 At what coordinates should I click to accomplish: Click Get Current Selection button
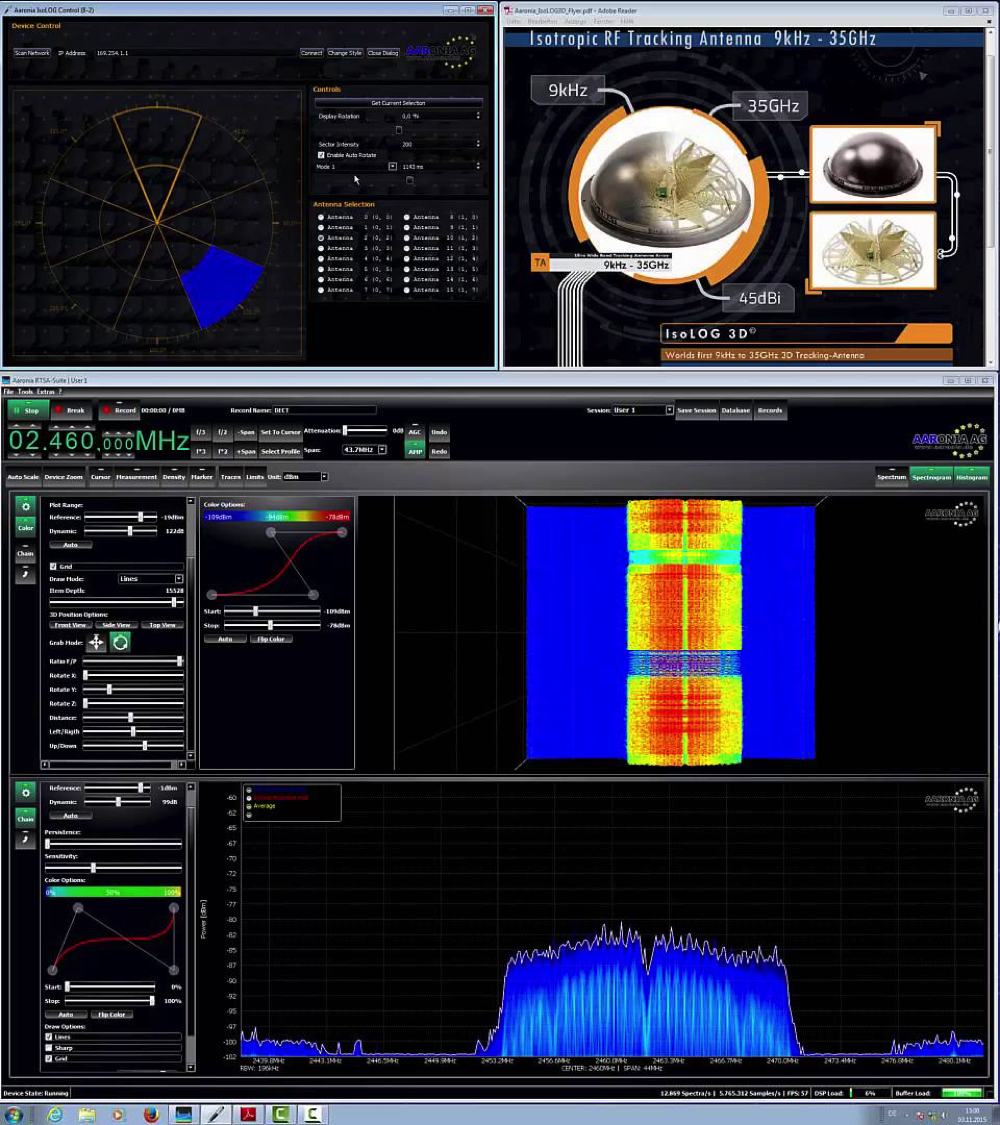(398, 103)
